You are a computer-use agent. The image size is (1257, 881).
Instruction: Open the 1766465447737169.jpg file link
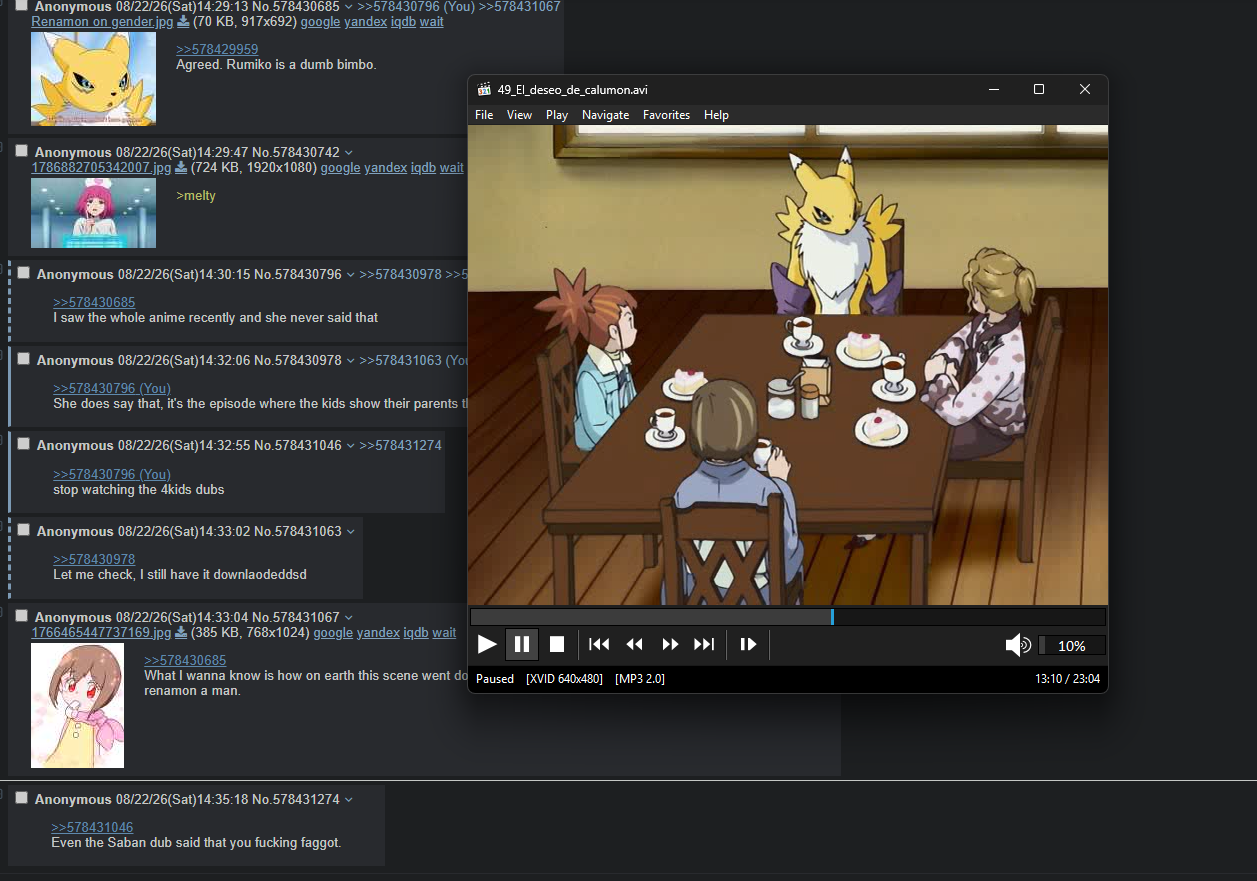point(101,633)
